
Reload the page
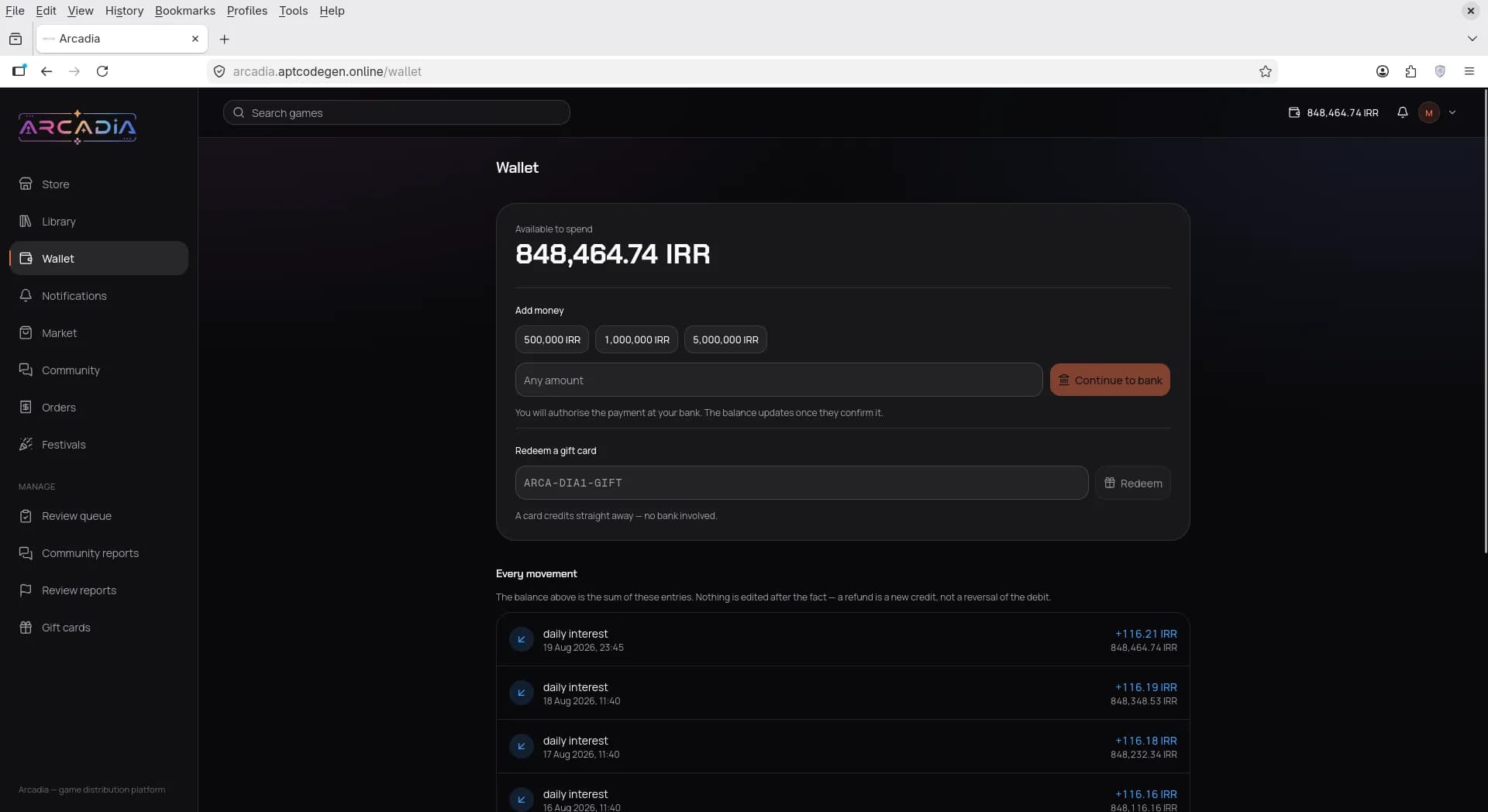[102, 71]
